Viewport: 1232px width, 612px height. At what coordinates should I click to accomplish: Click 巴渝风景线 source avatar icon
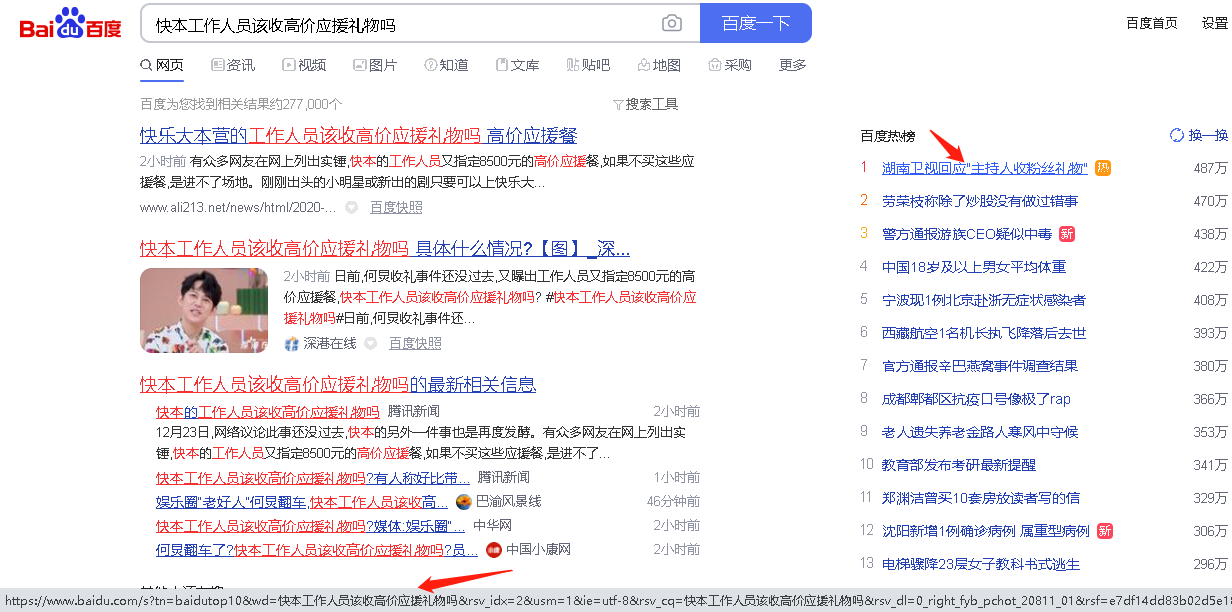(x=463, y=501)
